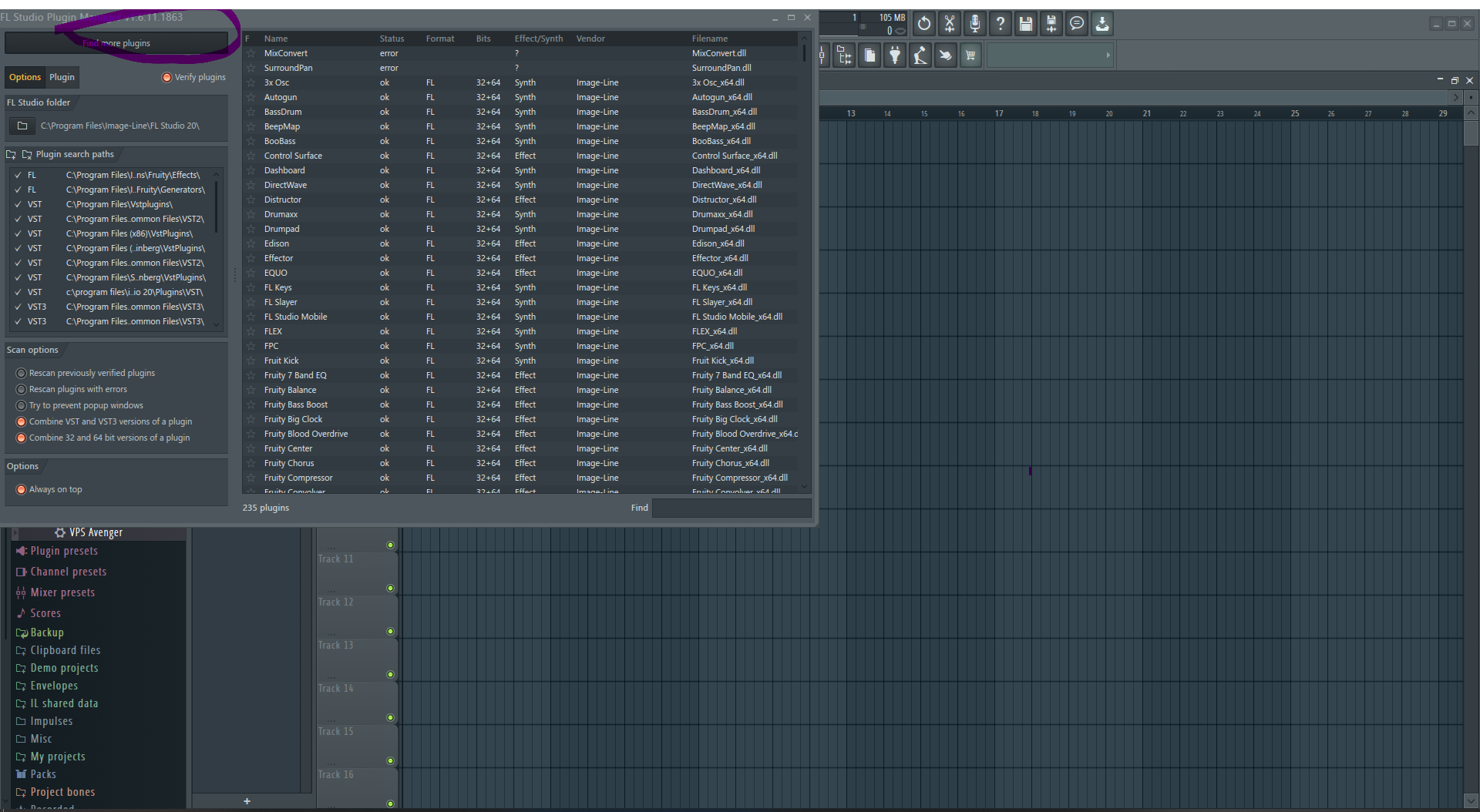Jump to bar 17 on playlist timeline

coord(999,113)
